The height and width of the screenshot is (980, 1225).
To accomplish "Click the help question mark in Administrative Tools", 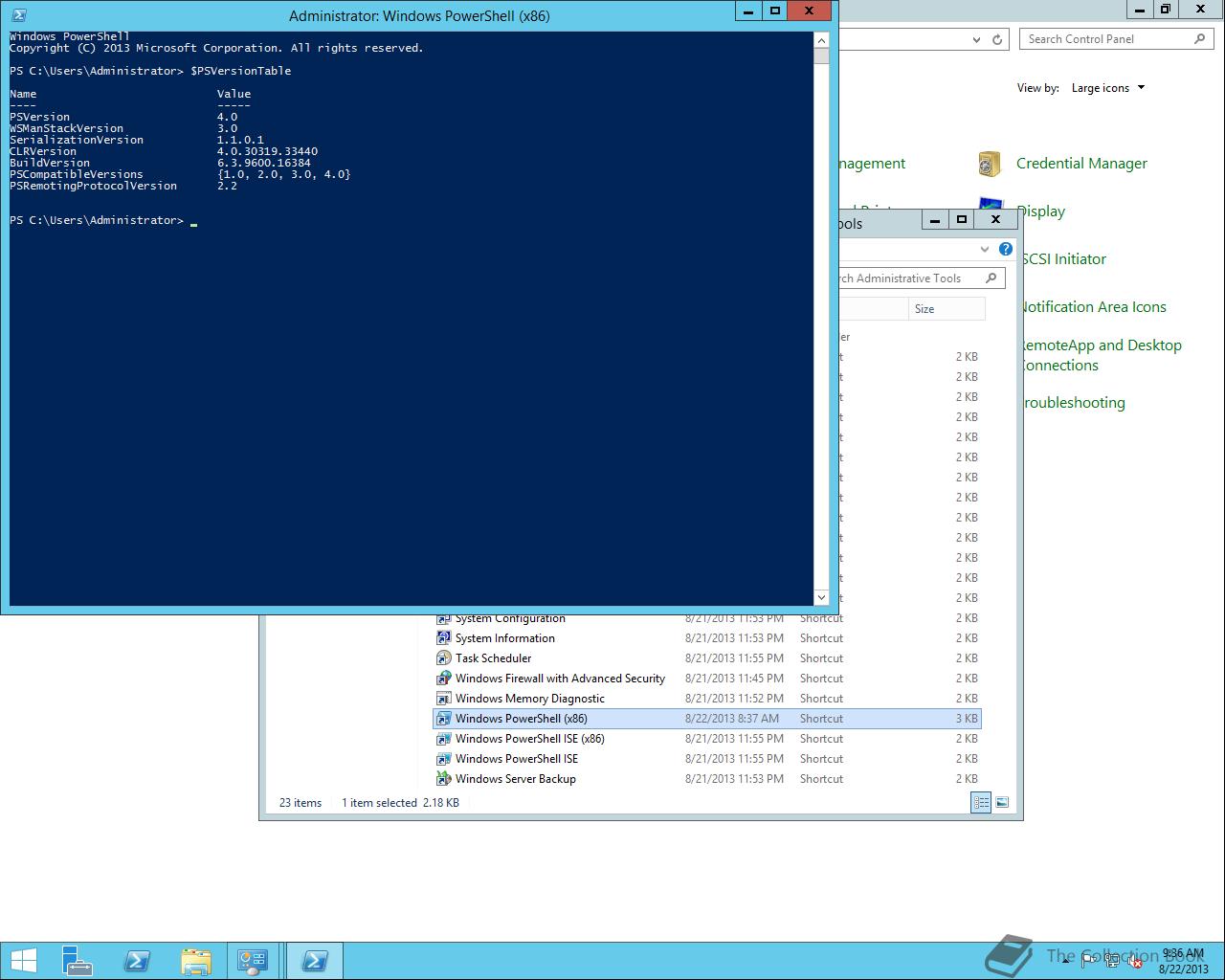I will pos(1005,249).
